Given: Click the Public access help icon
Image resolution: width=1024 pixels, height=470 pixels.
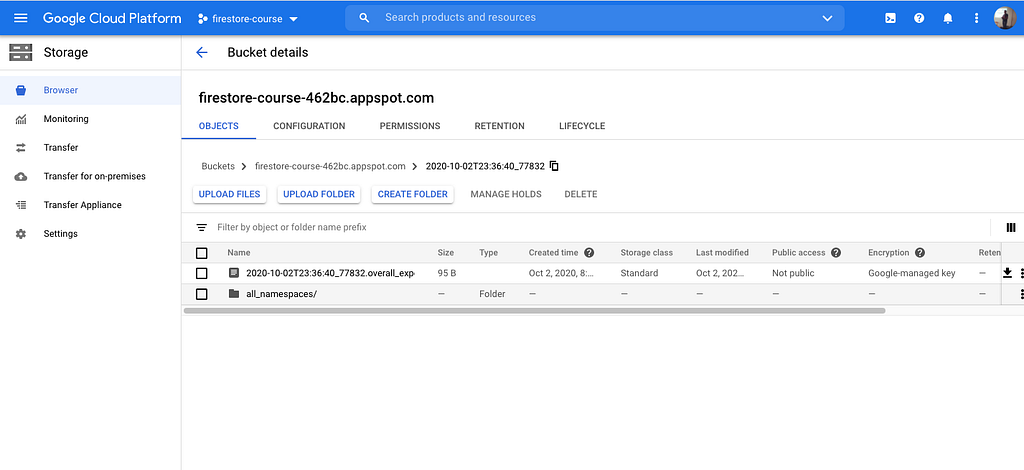Looking at the screenshot, I should point(835,253).
